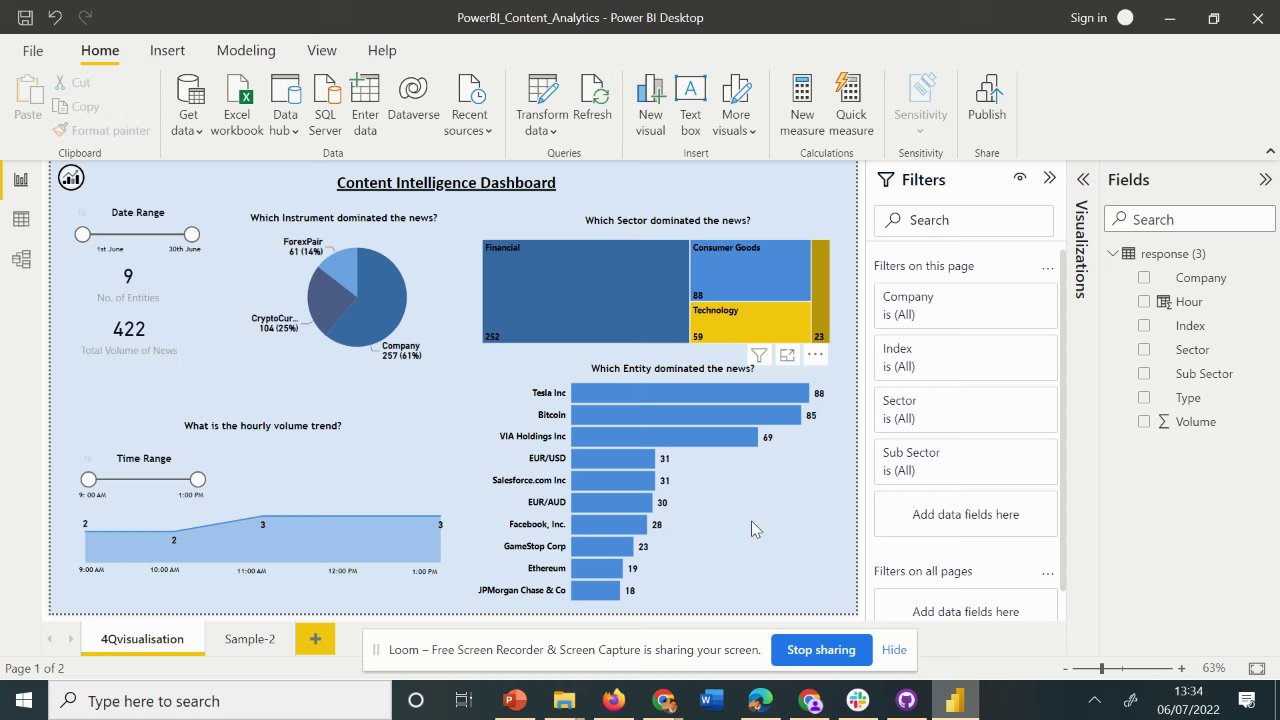Screen dimensions: 1280x720
Task: Import an Excel workbook
Action: tap(237, 105)
